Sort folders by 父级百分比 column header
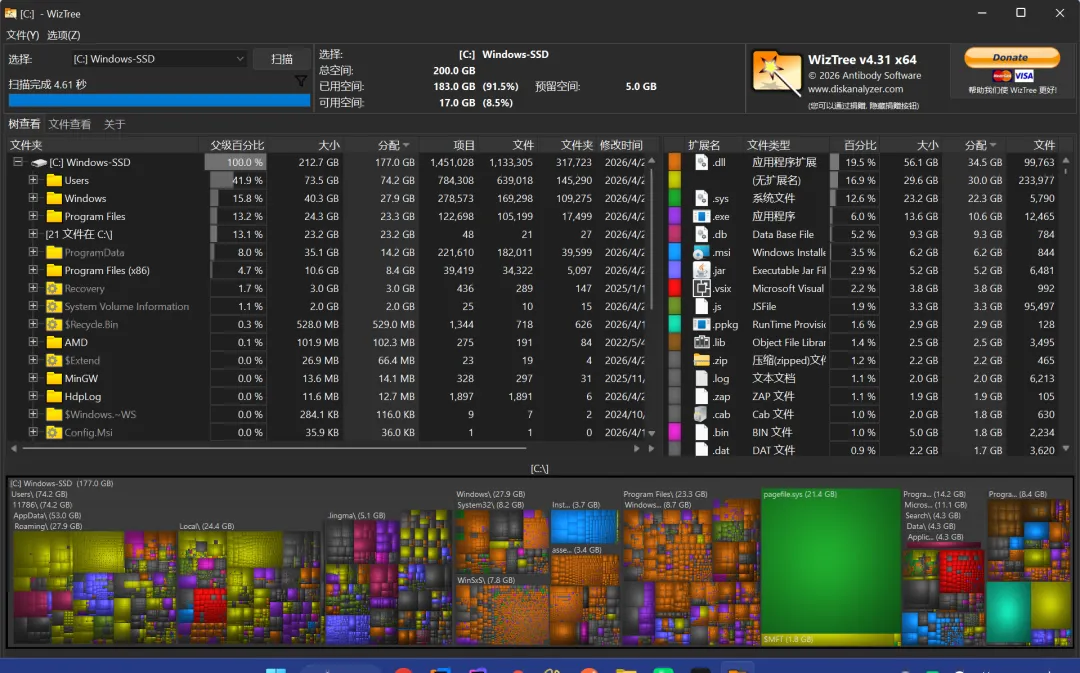 (236, 145)
